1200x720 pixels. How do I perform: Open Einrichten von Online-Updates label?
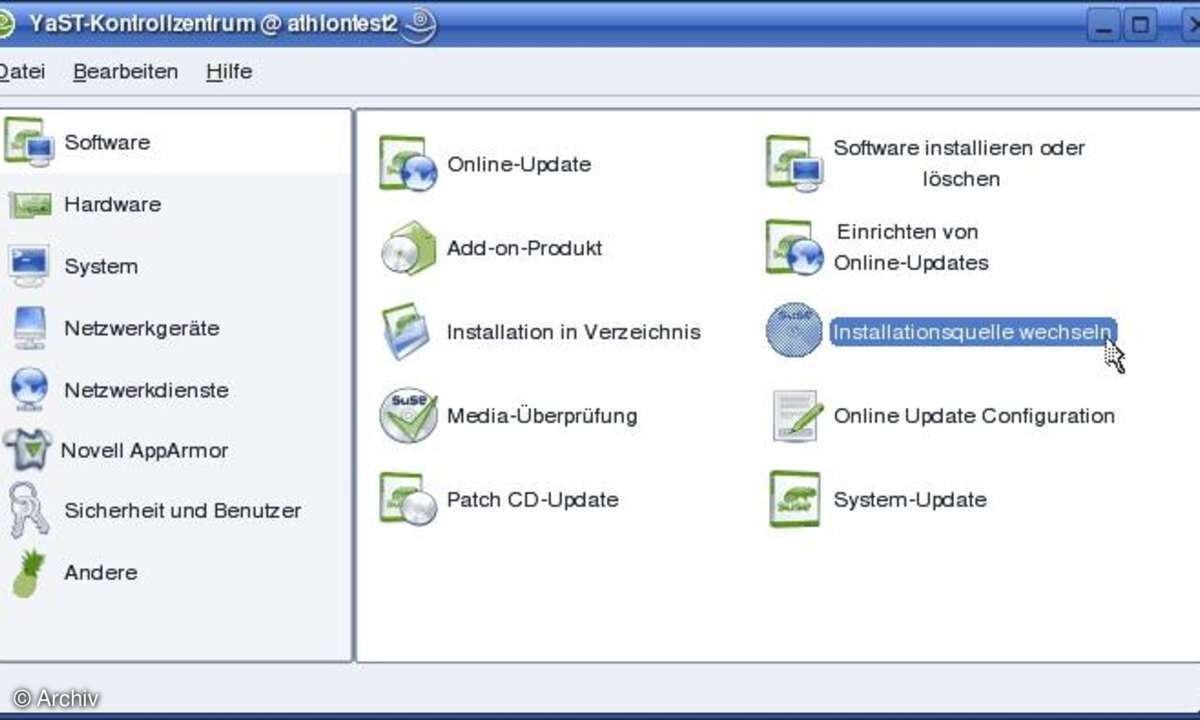pyautogui.click(x=911, y=247)
